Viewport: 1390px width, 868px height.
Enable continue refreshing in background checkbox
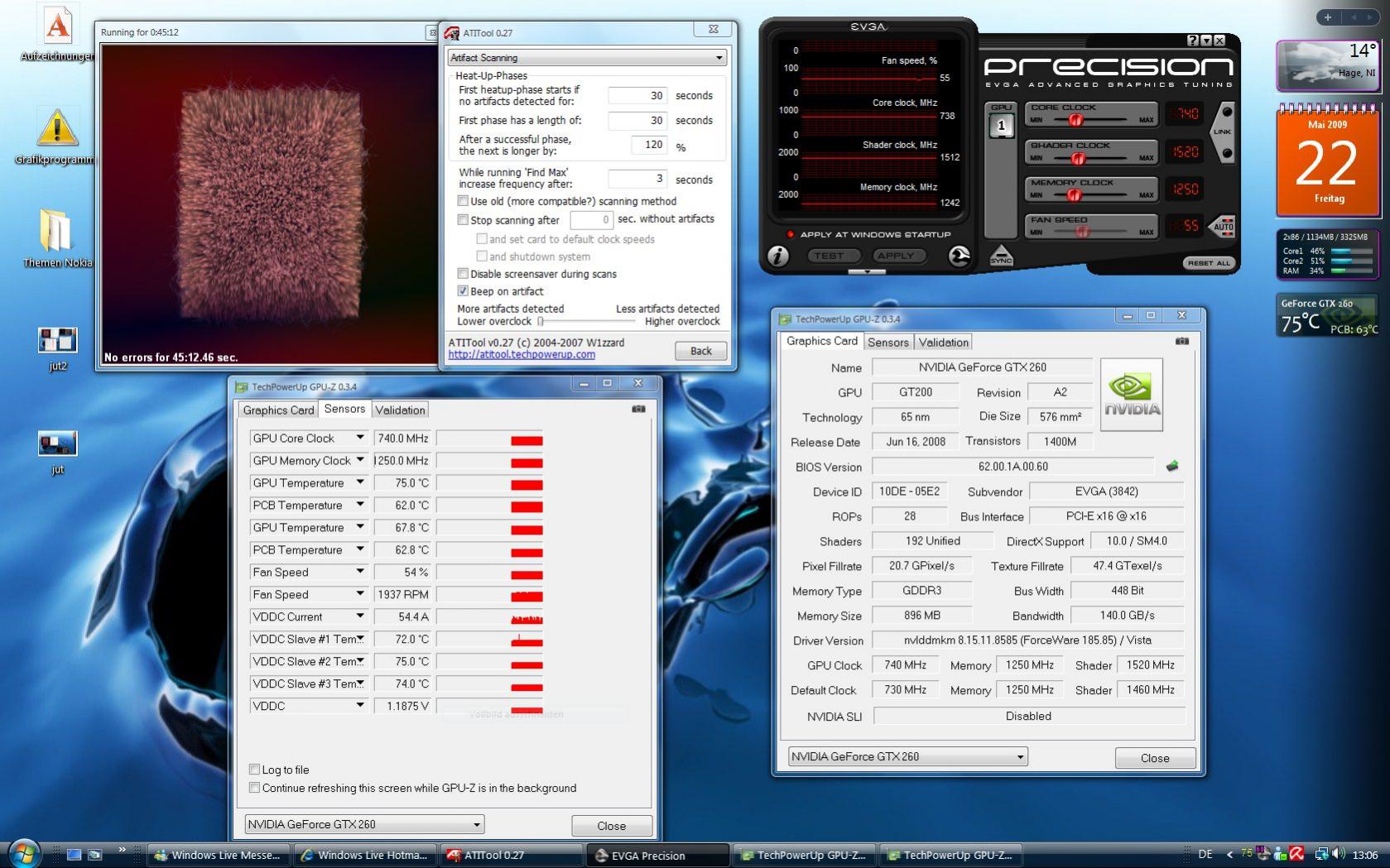pyautogui.click(x=254, y=788)
